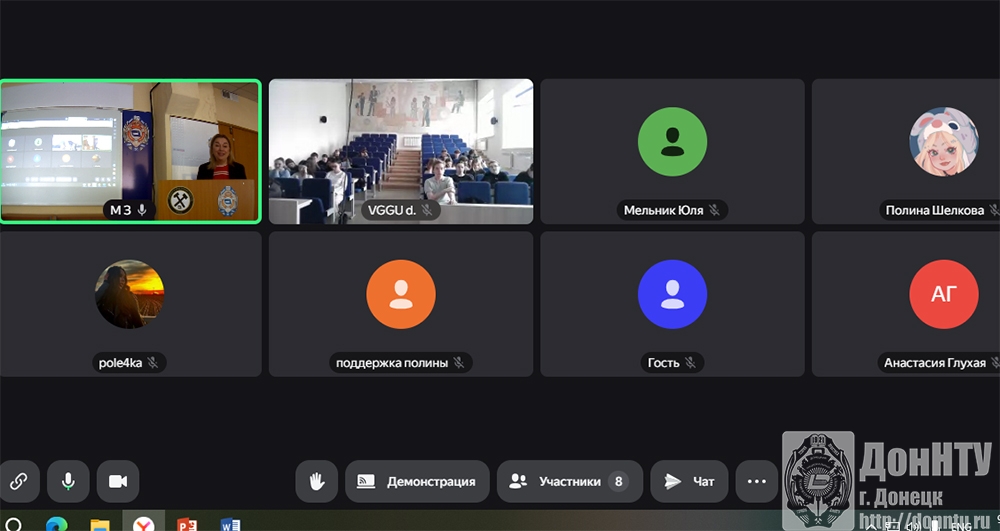Switch to Yandex Browser on the taskbar
This screenshot has height=531, width=1000.
pos(143,524)
